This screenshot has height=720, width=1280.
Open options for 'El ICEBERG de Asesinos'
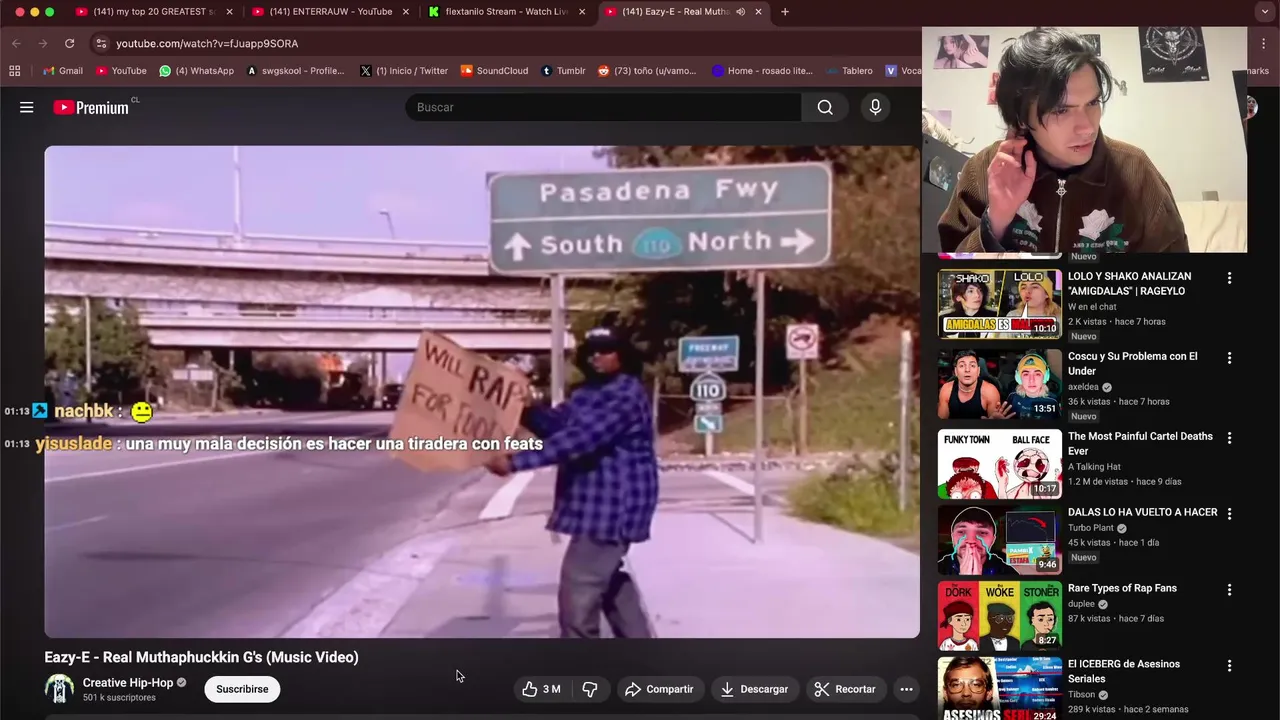[1230, 666]
